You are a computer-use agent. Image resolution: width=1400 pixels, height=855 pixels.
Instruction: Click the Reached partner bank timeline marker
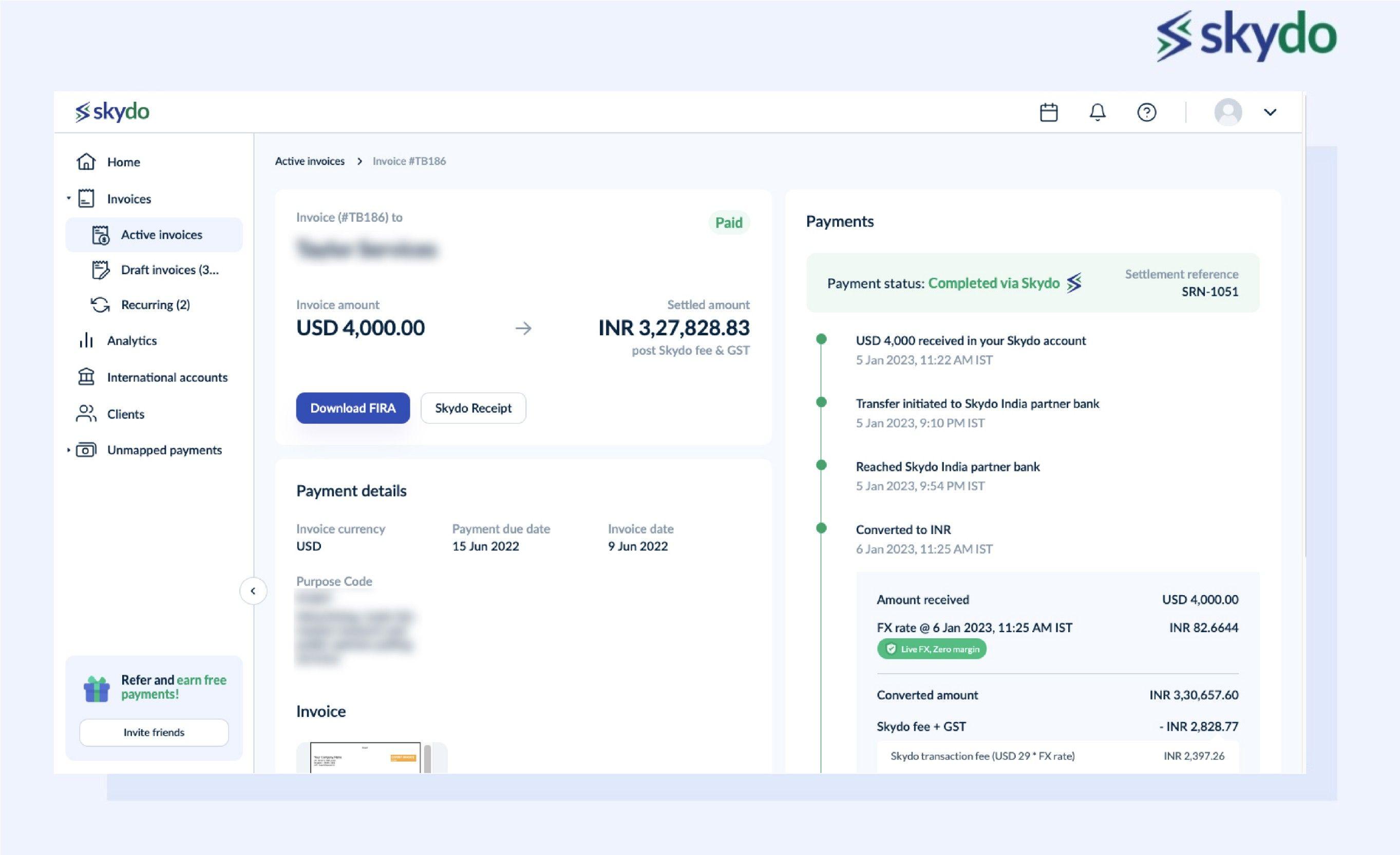[x=821, y=465]
